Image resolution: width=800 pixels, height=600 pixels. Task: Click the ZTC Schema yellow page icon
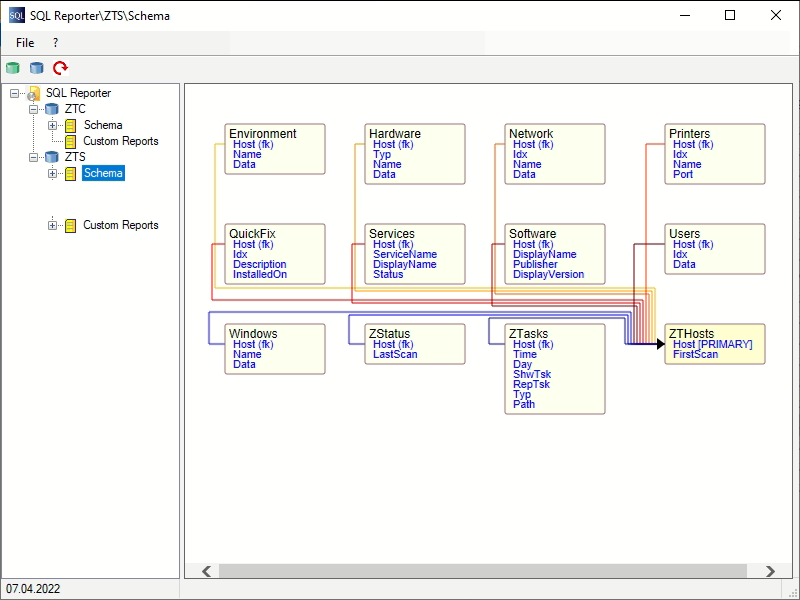pos(70,126)
